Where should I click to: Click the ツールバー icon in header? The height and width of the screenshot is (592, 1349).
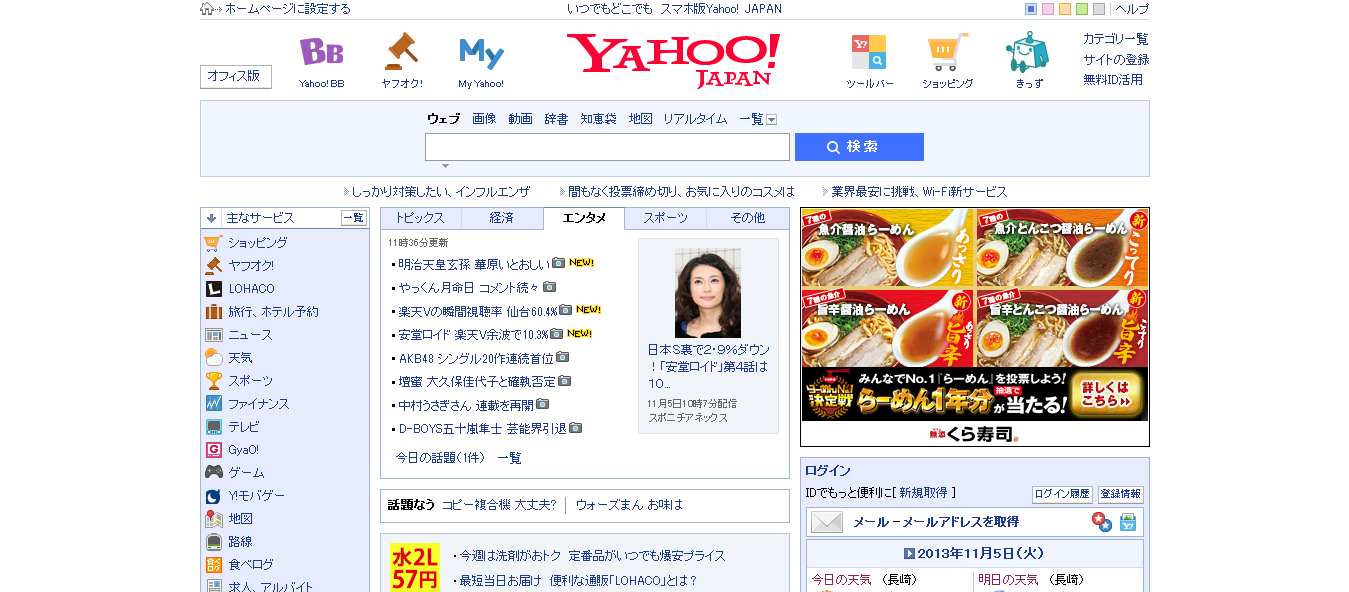(868, 52)
